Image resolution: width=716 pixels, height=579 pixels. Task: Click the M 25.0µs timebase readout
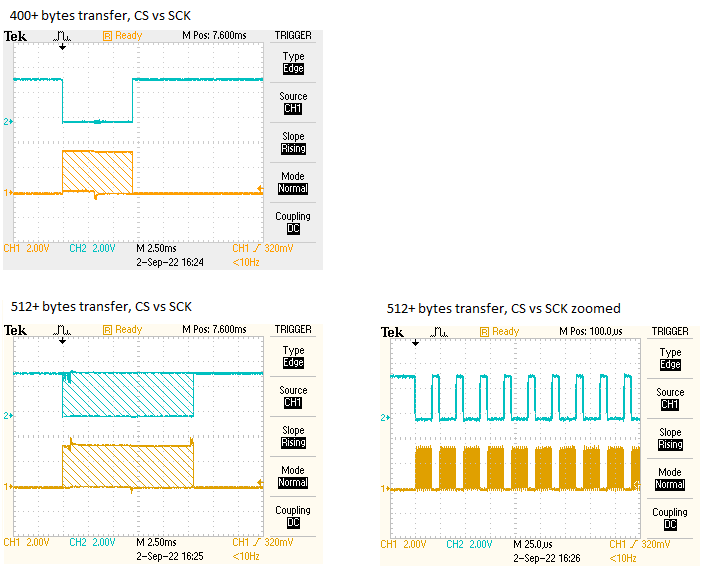(x=533, y=545)
